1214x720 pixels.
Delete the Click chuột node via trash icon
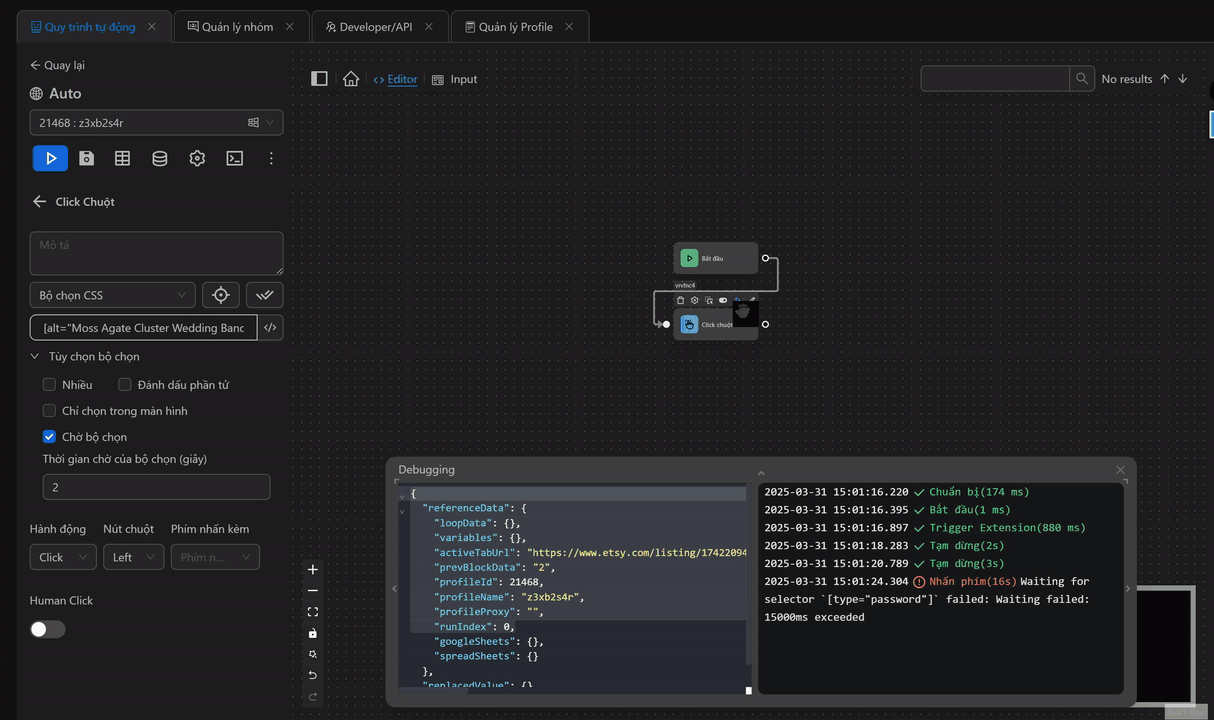coord(680,300)
